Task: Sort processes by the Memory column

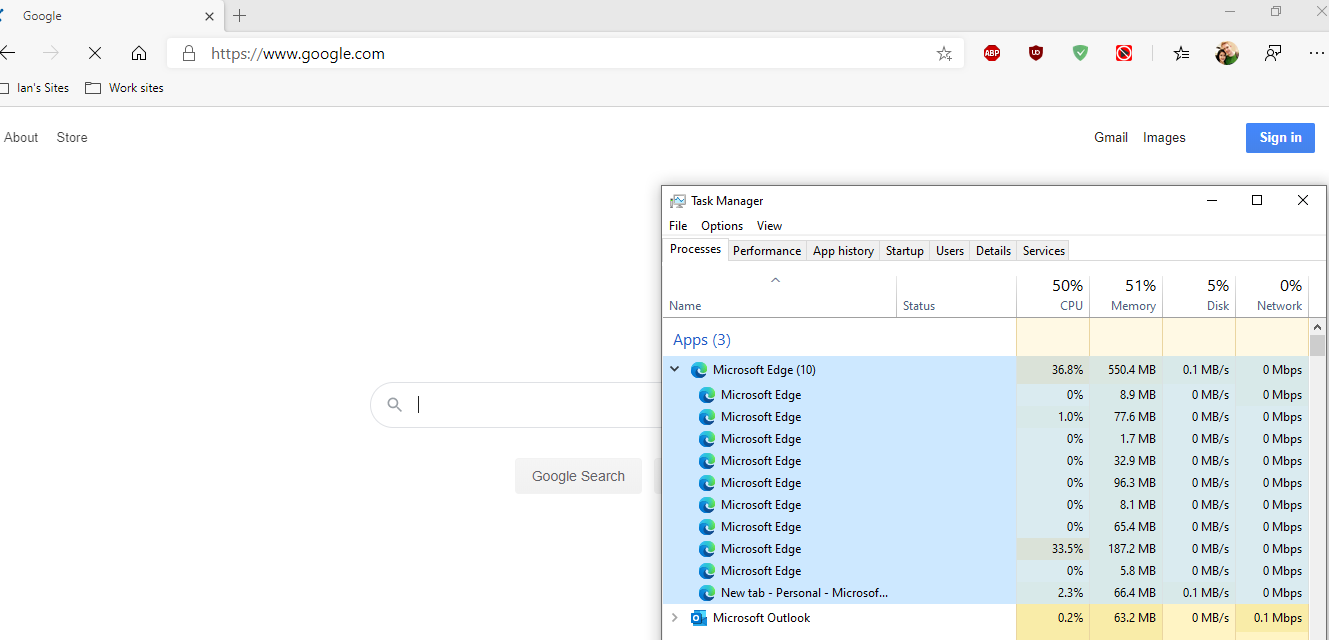Action: pos(1126,296)
